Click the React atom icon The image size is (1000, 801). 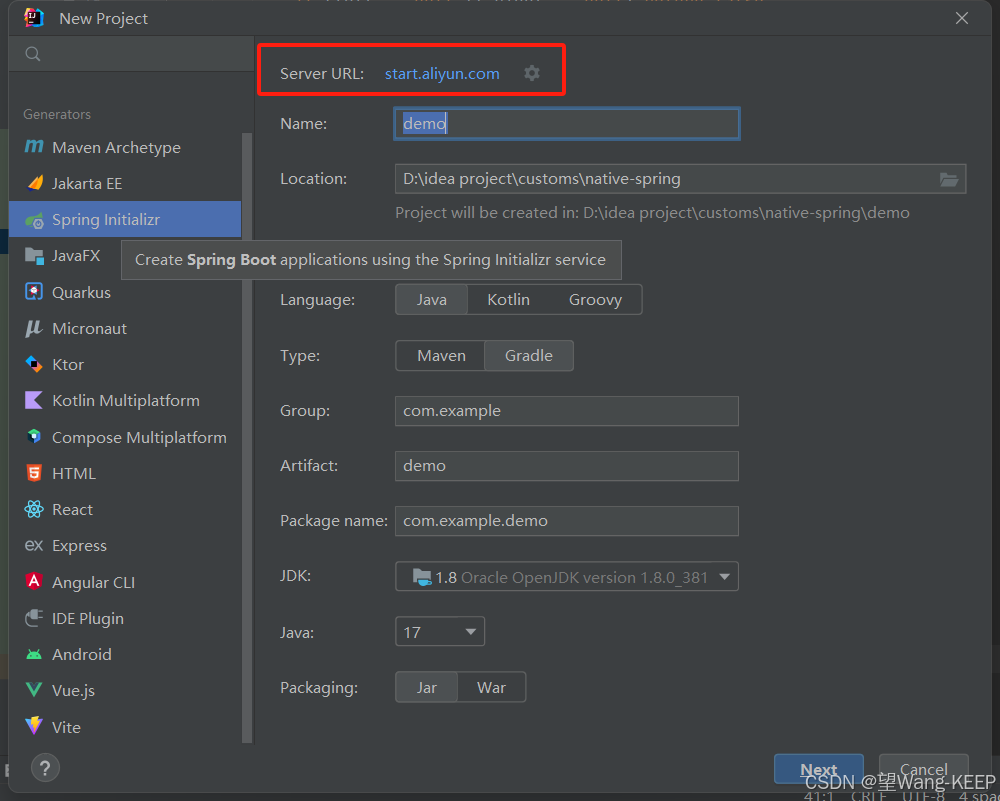click(x=34, y=510)
